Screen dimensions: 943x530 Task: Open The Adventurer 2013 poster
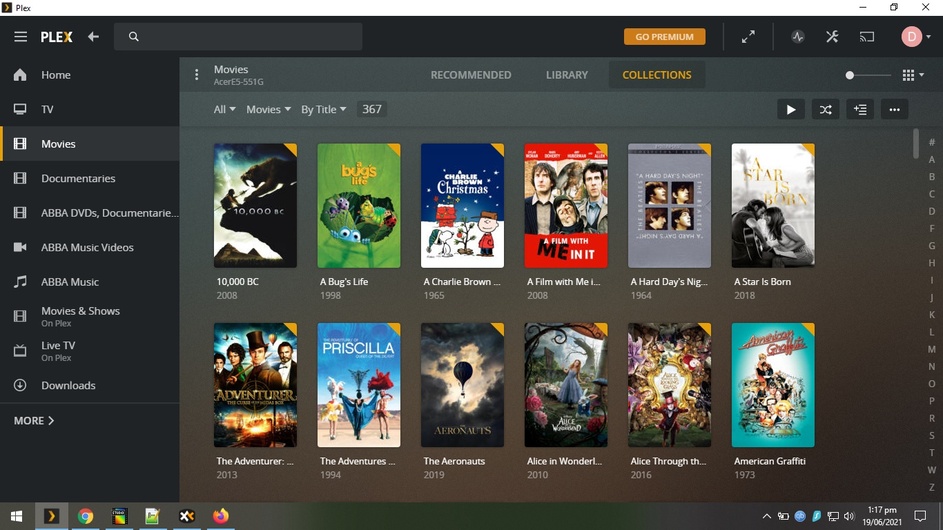pos(255,385)
